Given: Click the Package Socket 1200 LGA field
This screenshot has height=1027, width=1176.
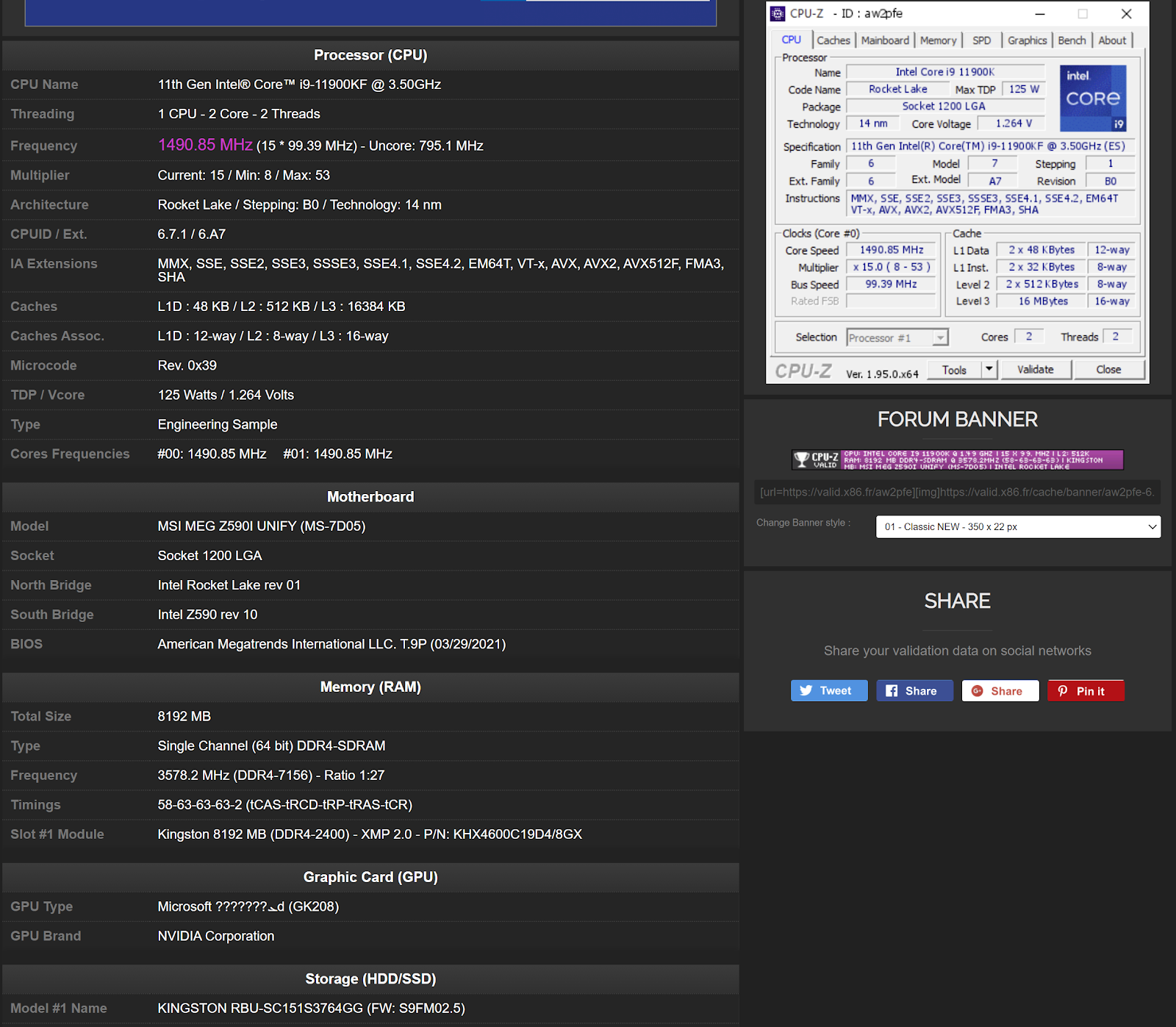Looking at the screenshot, I should [945, 107].
